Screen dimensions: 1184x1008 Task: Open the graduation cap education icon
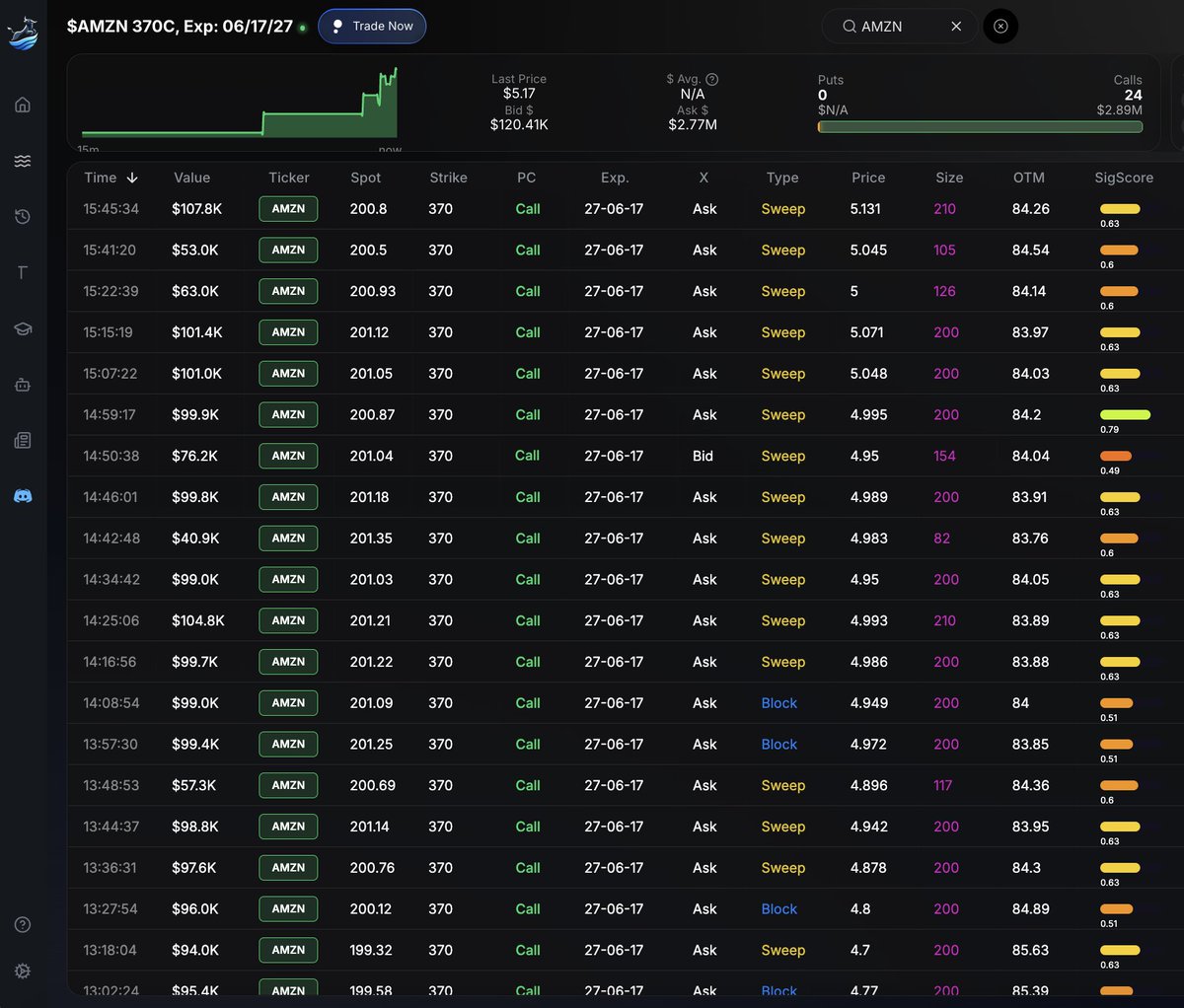(x=23, y=328)
